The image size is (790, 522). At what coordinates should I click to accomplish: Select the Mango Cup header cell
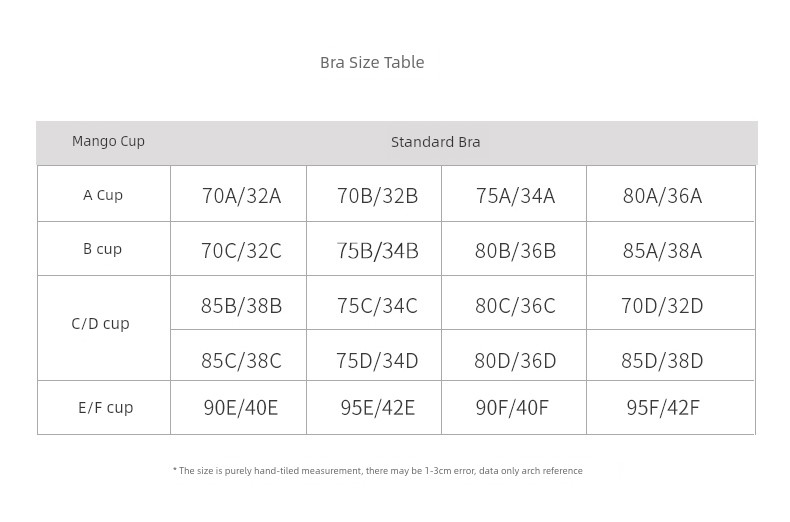(x=108, y=141)
